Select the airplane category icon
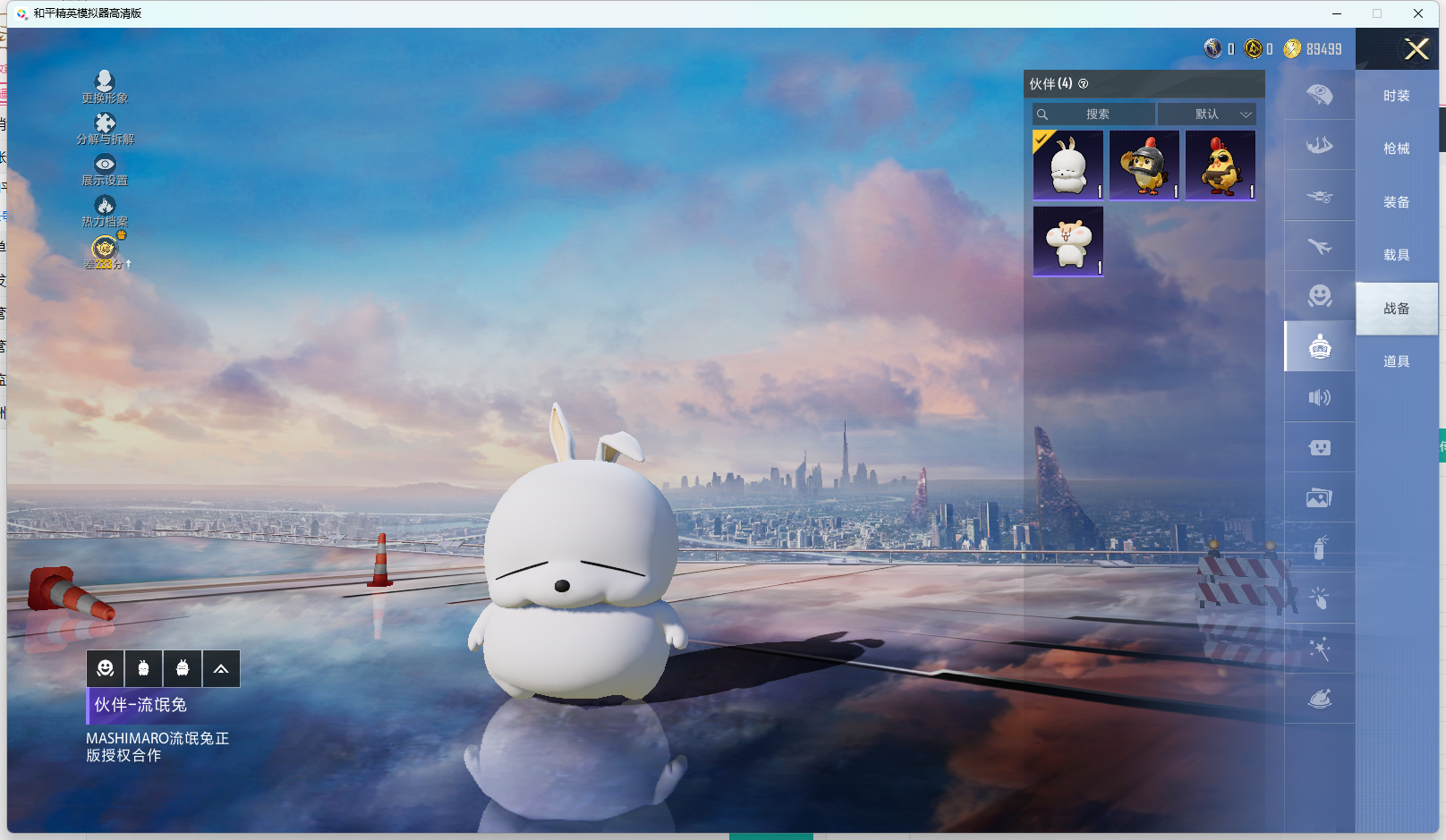Viewport: 1446px width, 840px height. pyautogui.click(x=1319, y=246)
